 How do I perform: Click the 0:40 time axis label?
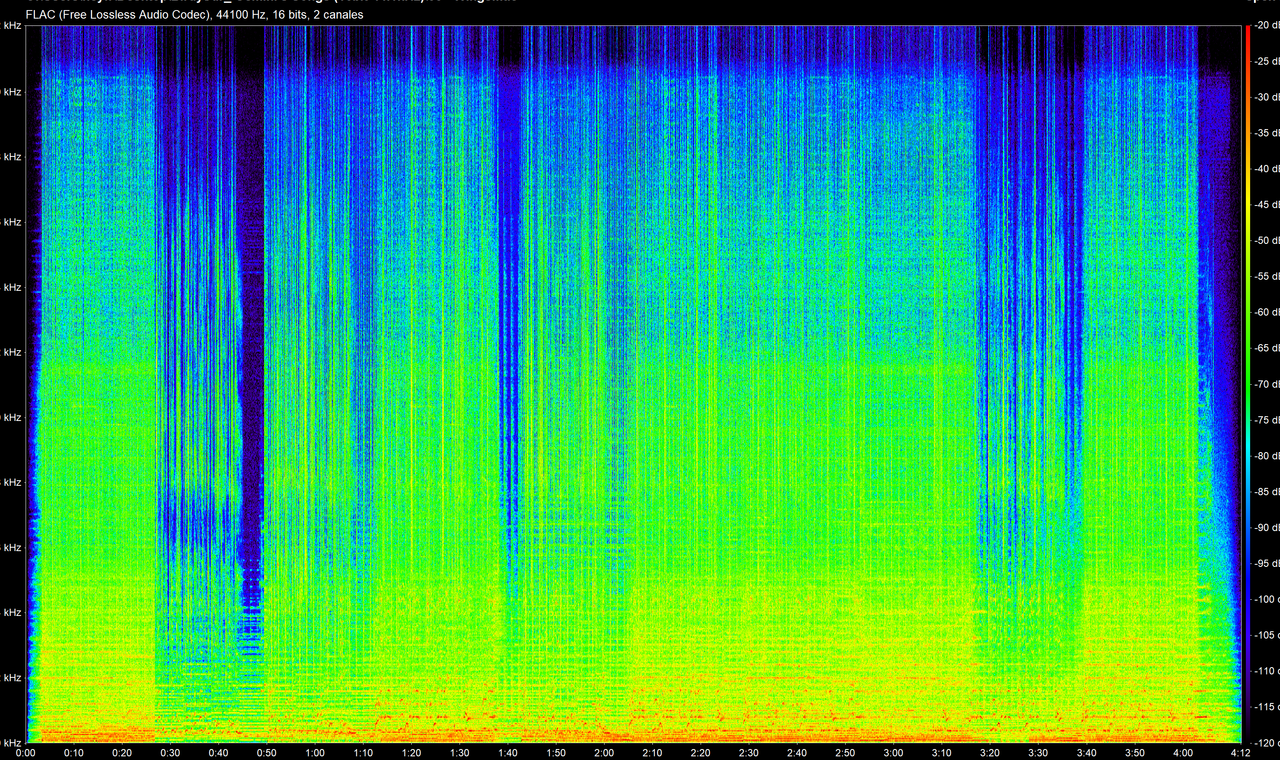(x=218, y=752)
